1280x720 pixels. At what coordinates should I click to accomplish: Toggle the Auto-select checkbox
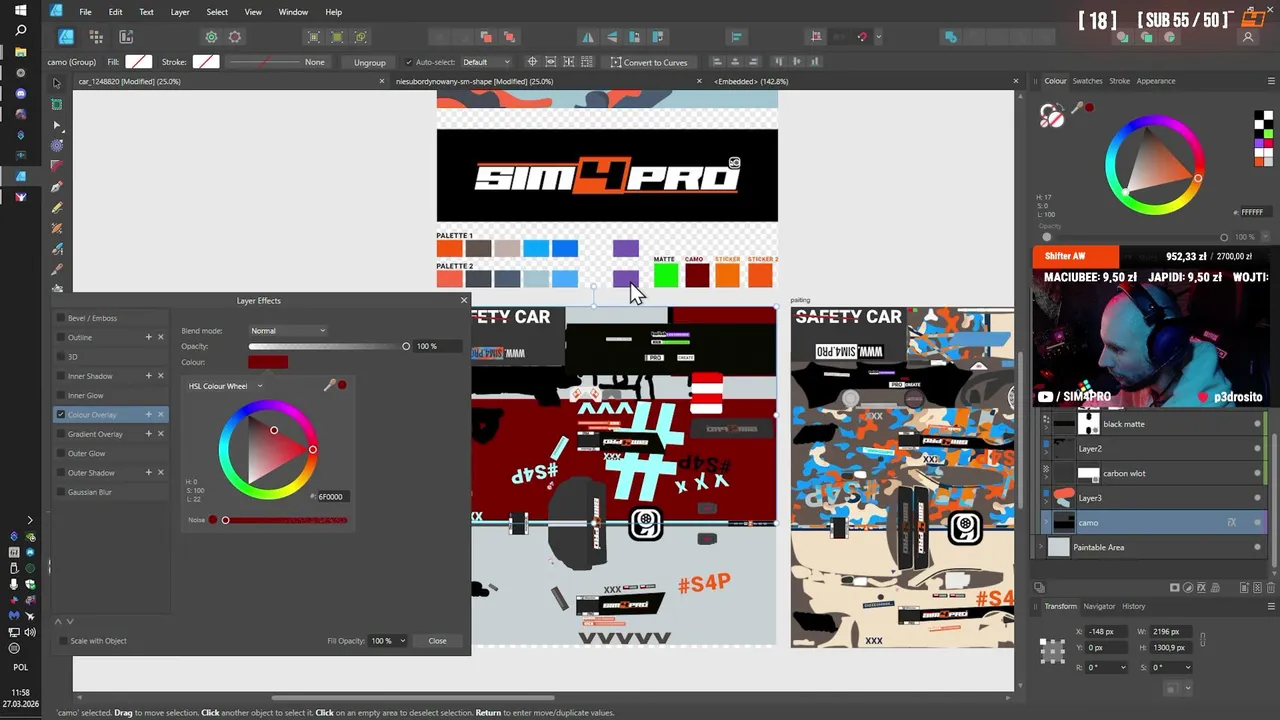408,62
